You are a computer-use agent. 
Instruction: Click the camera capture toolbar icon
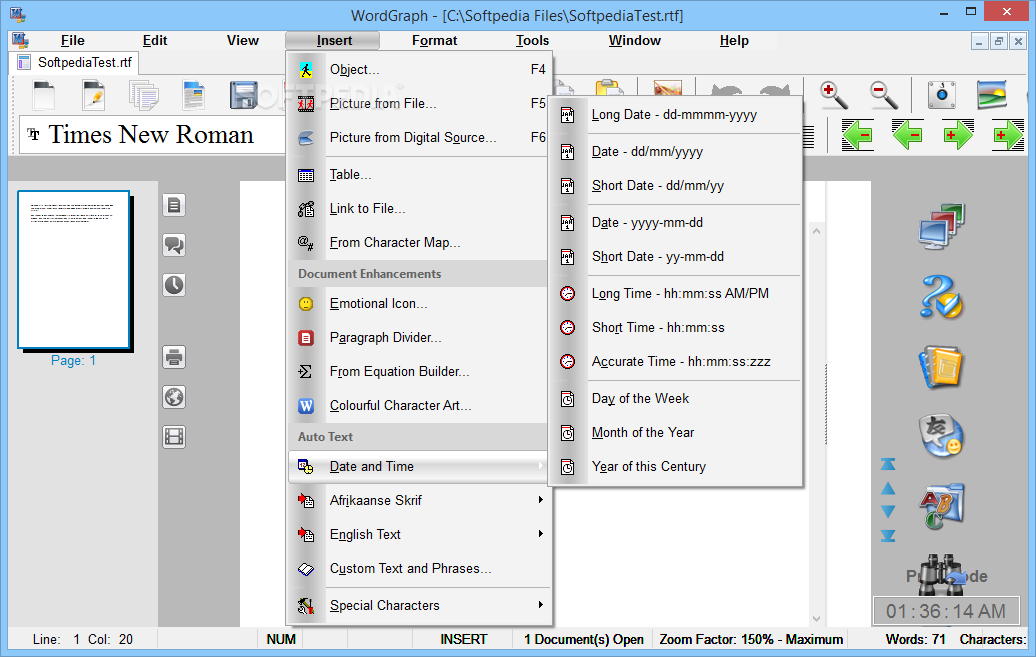942,95
